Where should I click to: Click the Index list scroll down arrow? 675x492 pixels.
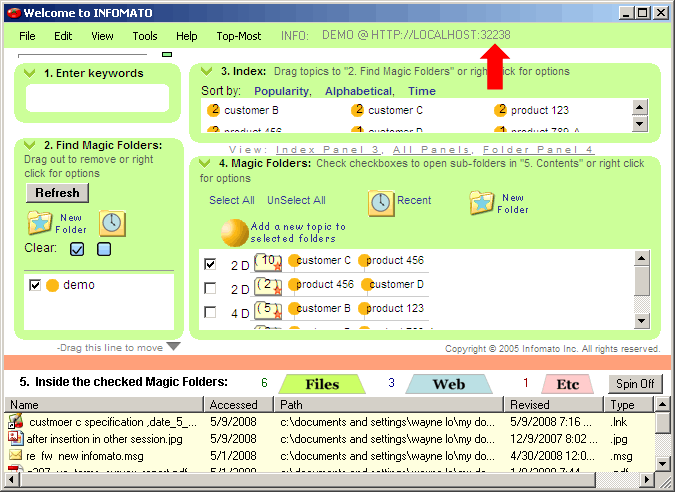tap(640, 124)
